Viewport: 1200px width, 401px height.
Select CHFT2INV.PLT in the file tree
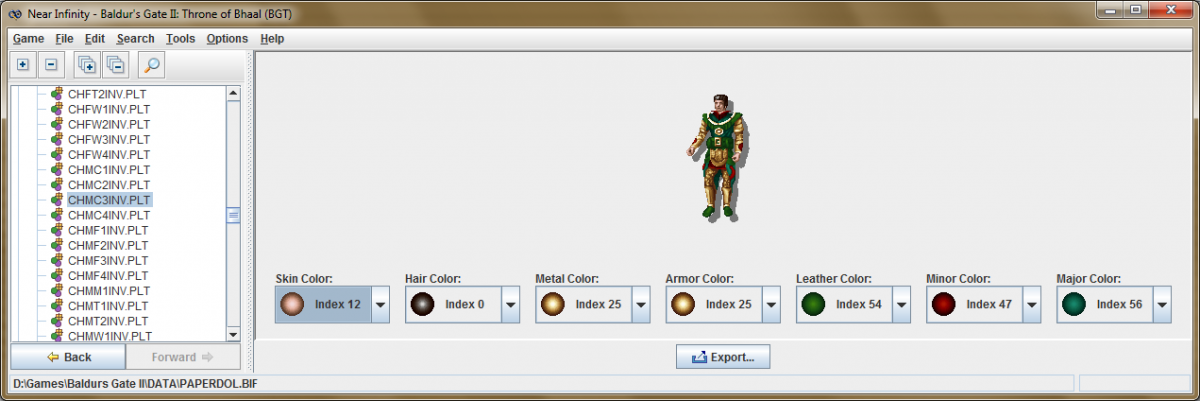(107, 94)
